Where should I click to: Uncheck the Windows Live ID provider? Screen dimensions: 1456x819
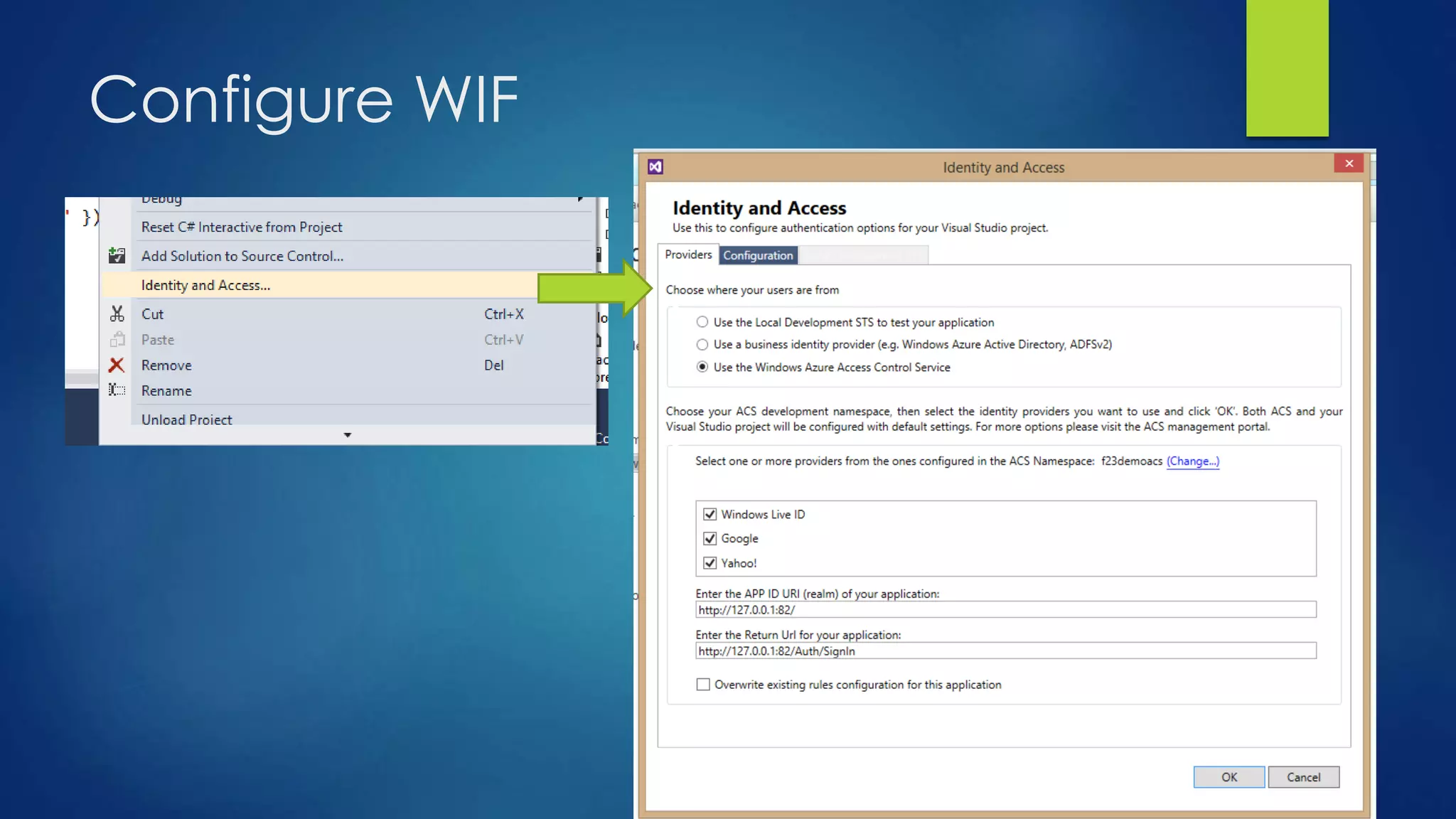pos(710,514)
